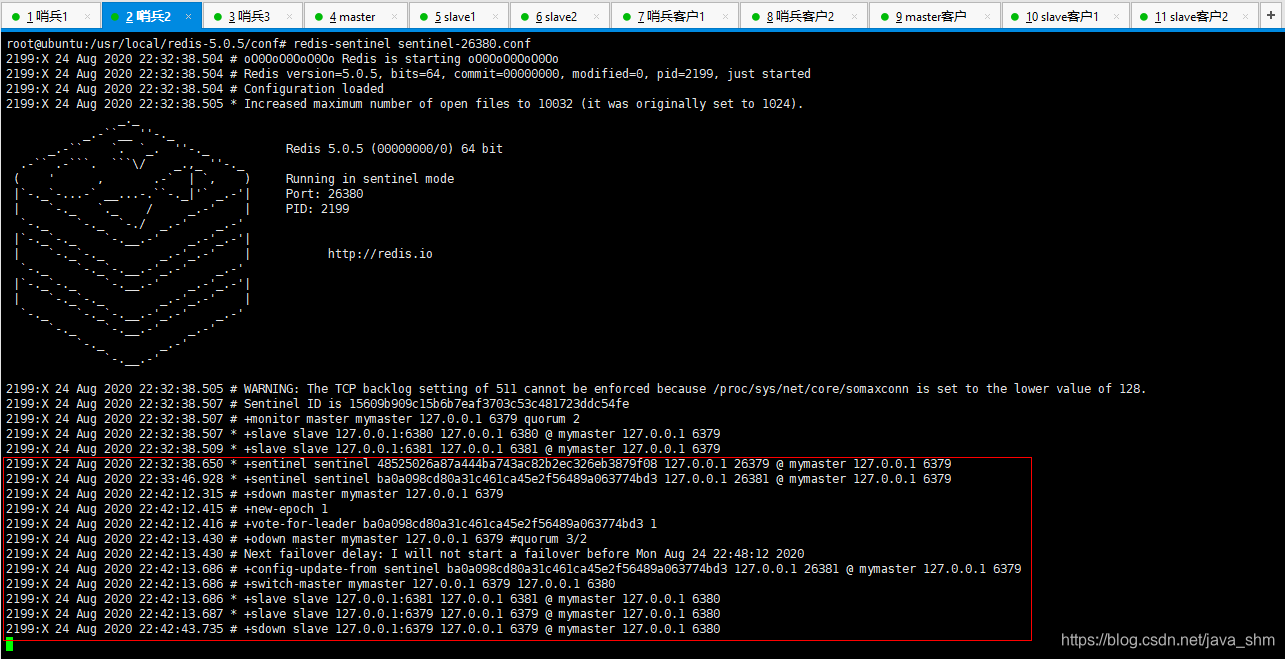The image size is (1285, 659).
Task: Select the 9 master客户 tab
Action: 933,16
